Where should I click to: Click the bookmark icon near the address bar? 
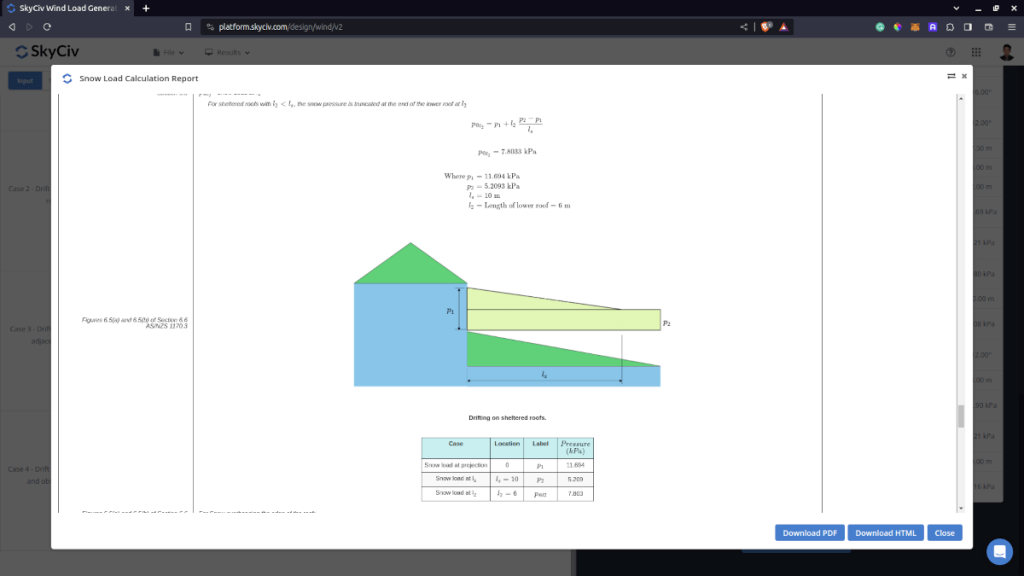click(188, 27)
